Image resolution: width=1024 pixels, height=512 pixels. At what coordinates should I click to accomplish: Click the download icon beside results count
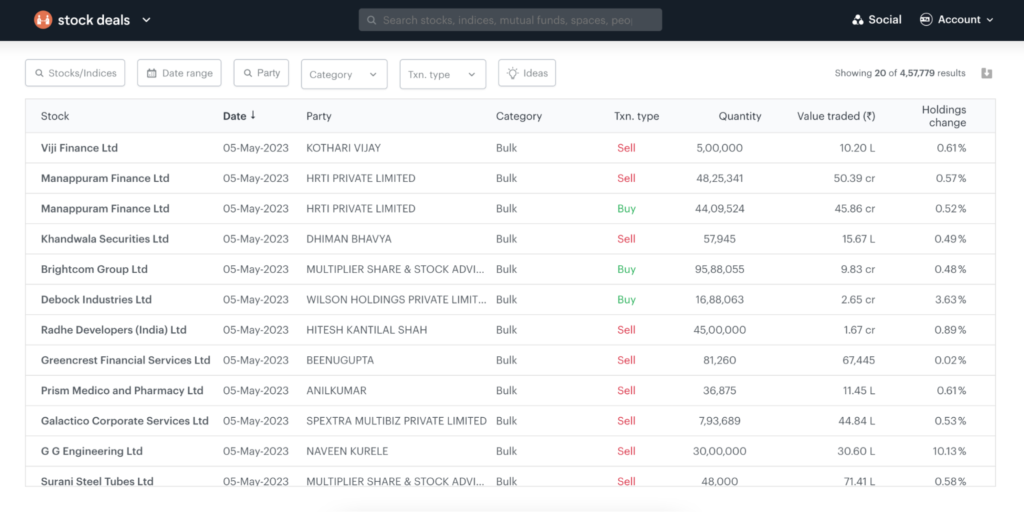[x=987, y=73]
